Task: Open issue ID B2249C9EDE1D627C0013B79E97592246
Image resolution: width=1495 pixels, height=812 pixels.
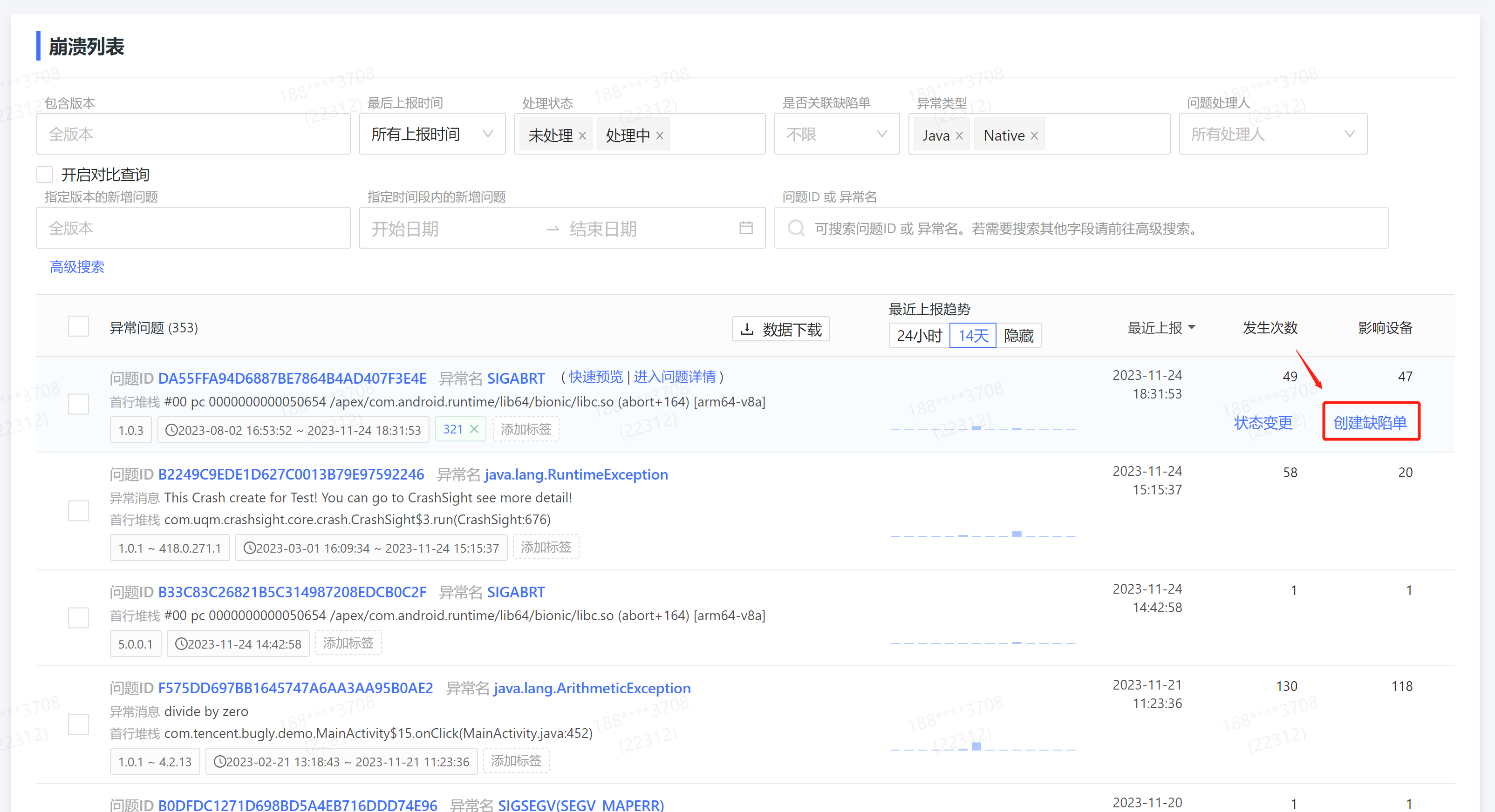Action: pos(291,474)
